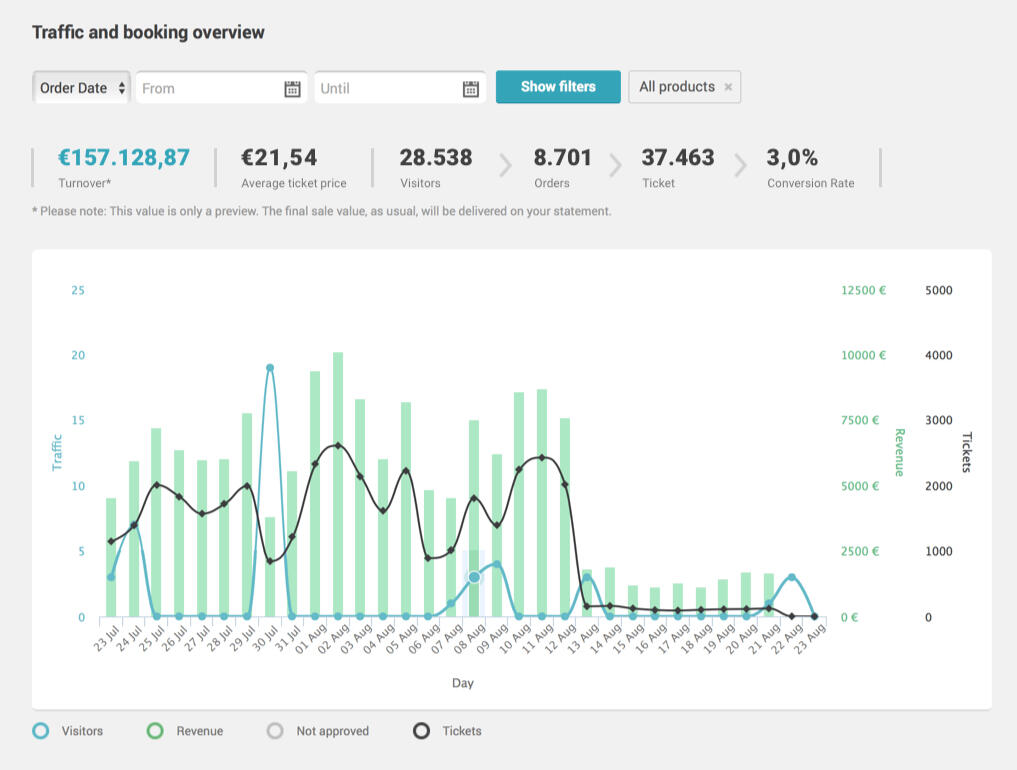Viewport: 1017px width, 770px height.
Task: Open the From date calendar icon
Action: (x=292, y=89)
